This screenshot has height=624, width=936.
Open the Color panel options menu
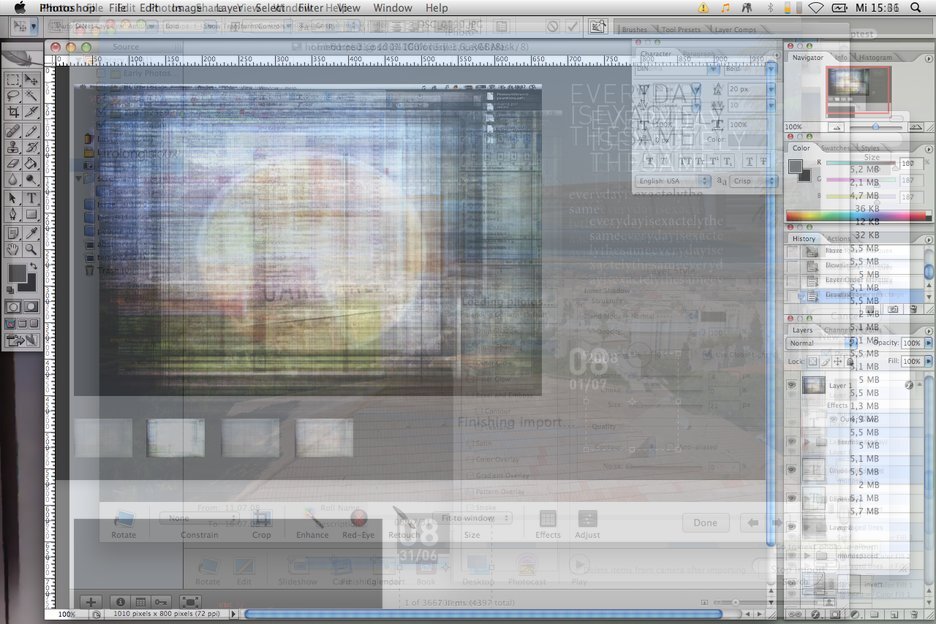coord(928,149)
